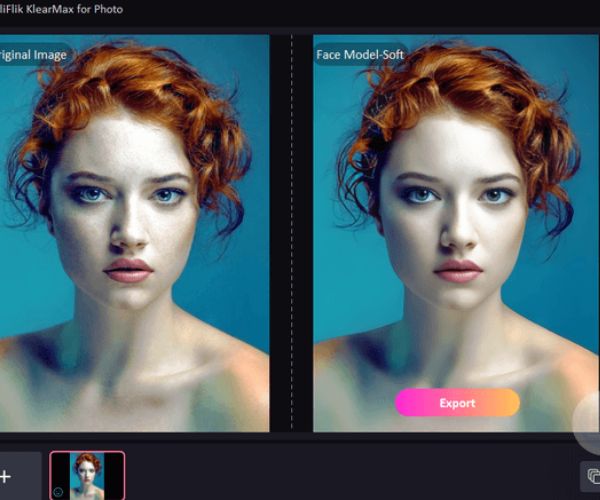
Task: Click the Face Model-Soft label
Action: click(360, 55)
